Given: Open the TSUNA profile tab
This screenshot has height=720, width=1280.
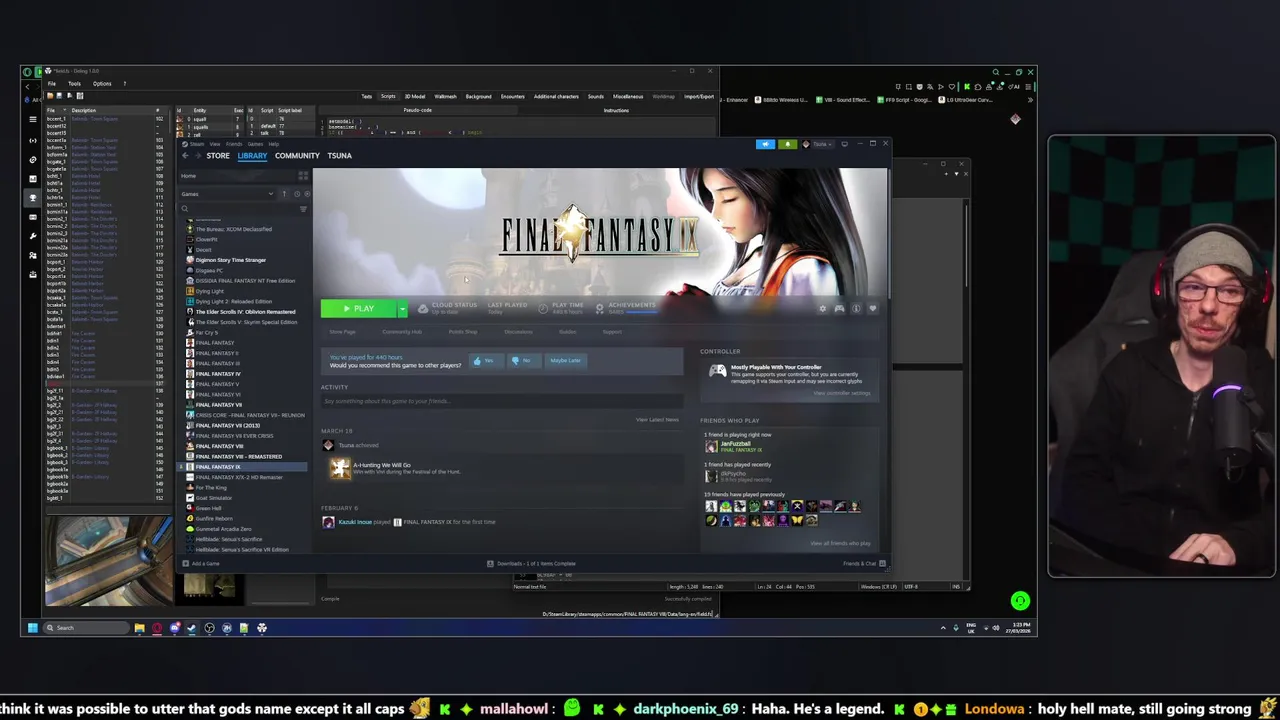Looking at the screenshot, I should coord(339,155).
